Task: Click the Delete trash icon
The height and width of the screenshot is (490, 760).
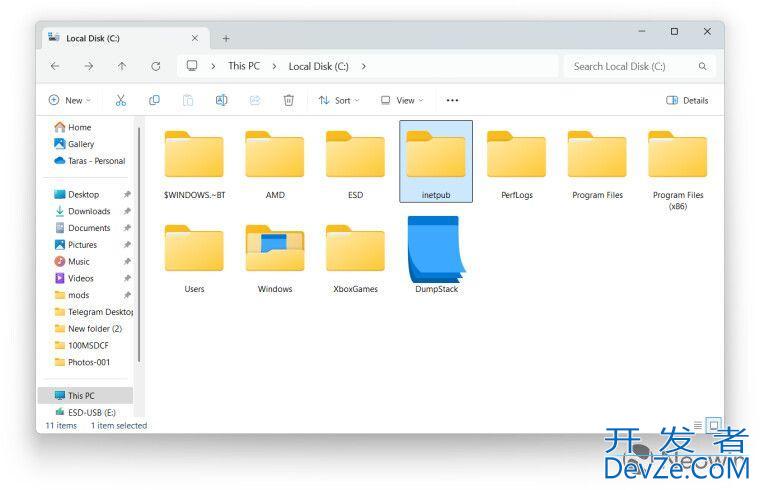Action: pyautogui.click(x=288, y=100)
